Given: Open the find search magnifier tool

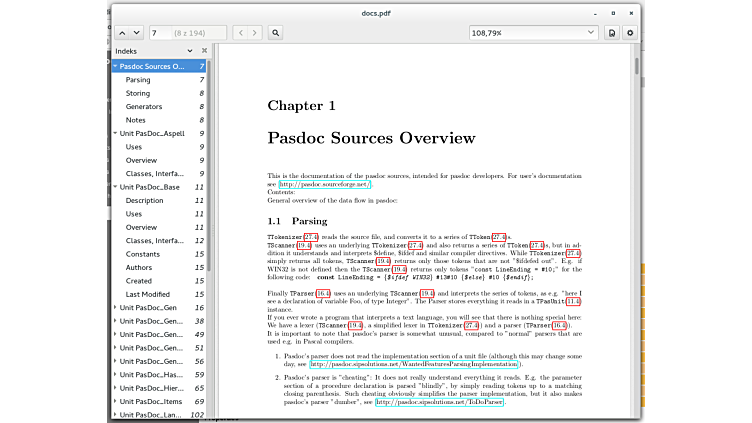Looking at the screenshot, I should click(276, 33).
